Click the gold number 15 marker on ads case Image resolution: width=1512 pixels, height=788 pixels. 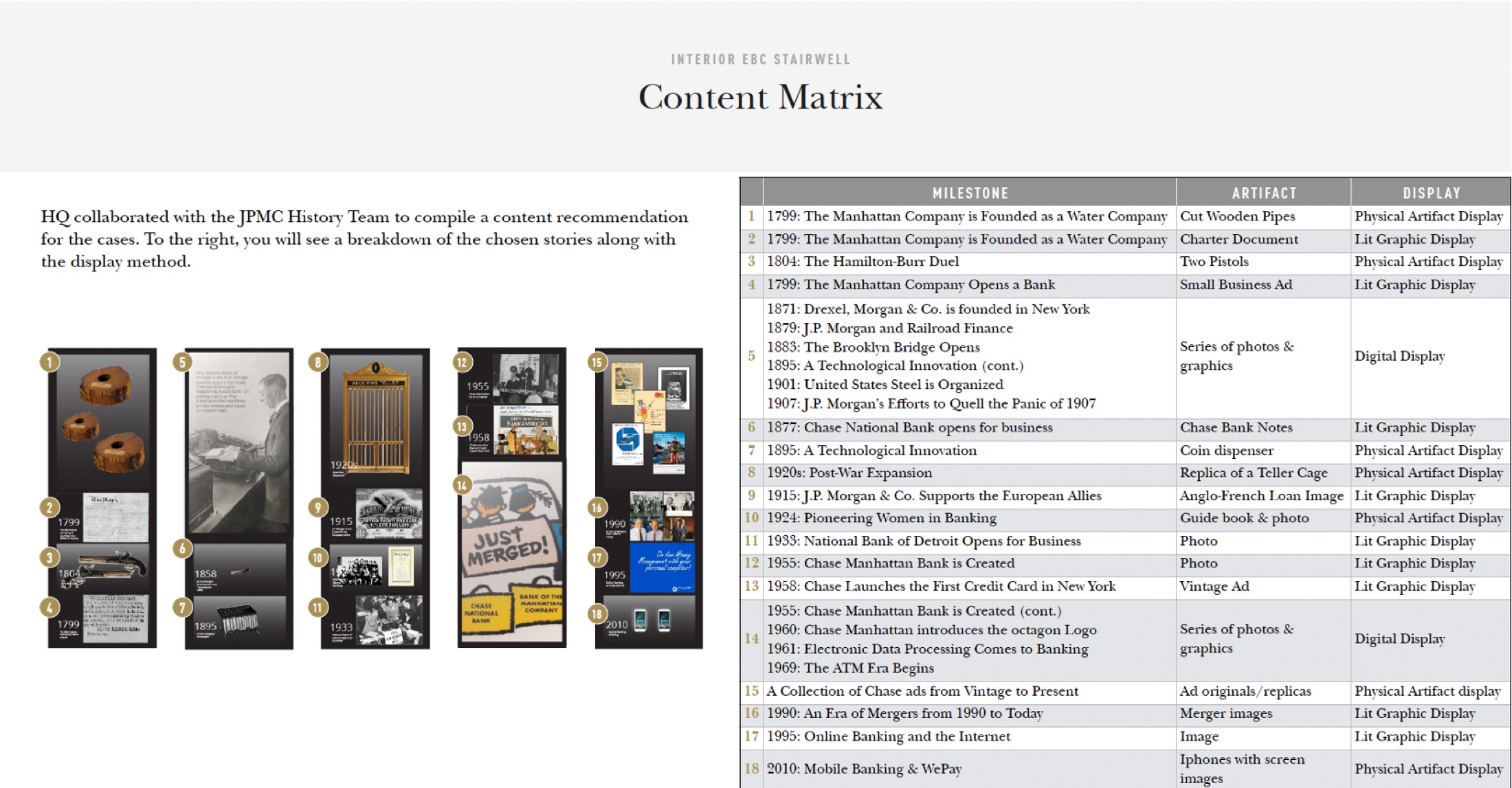pos(597,362)
